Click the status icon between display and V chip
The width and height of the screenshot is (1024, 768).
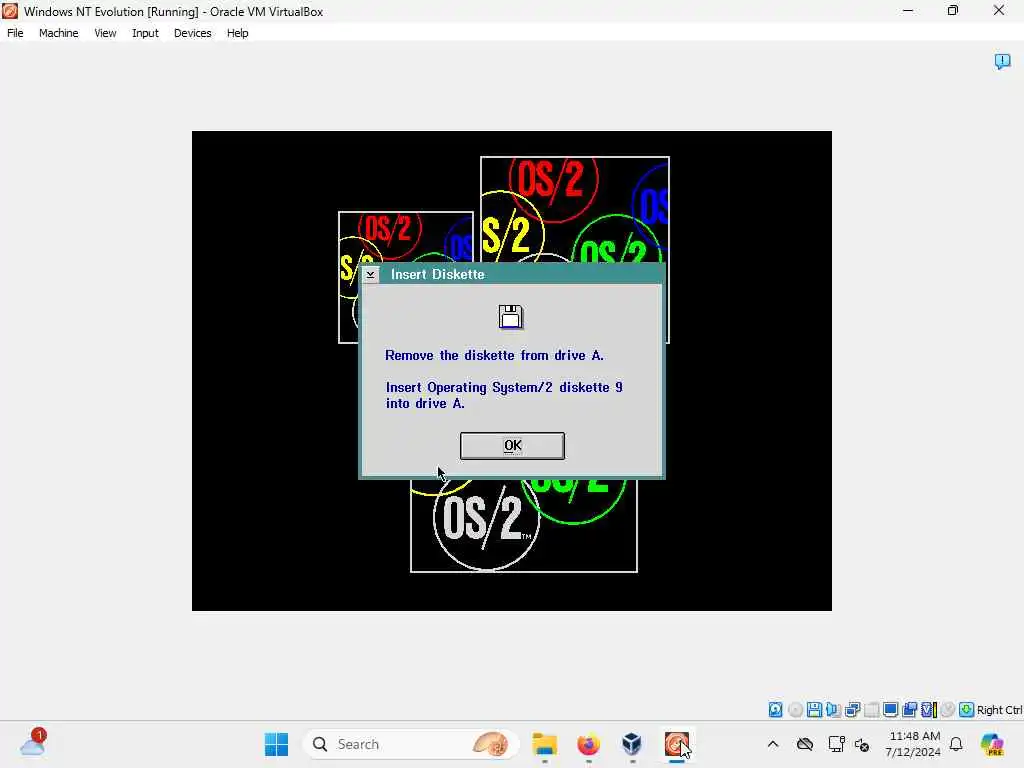[x=909, y=709]
